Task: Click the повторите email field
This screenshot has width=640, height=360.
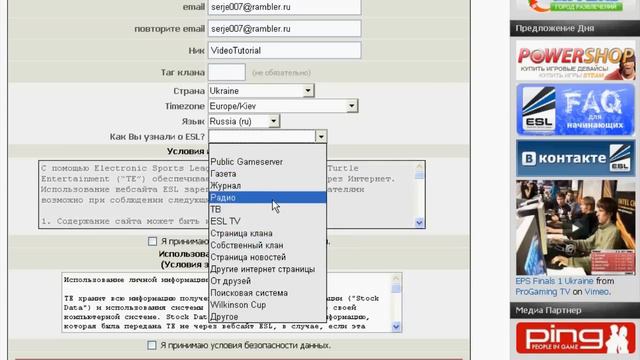Action: click(284, 29)
